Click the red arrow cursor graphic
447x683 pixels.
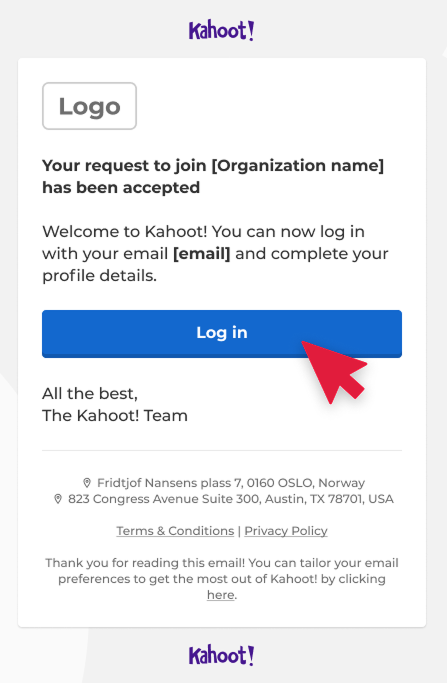(x=333, y=372)
